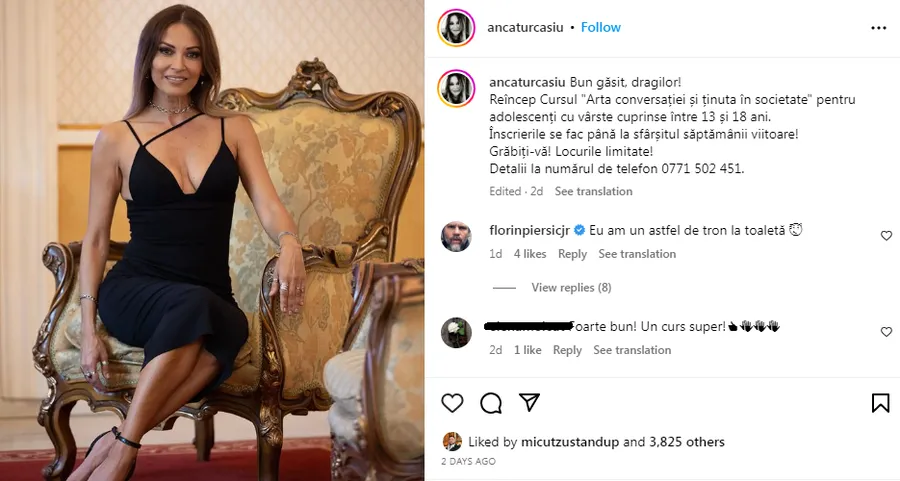Share post via paper plane icon
The height and width of the screenshot is (481, 900).
point(529,402)
